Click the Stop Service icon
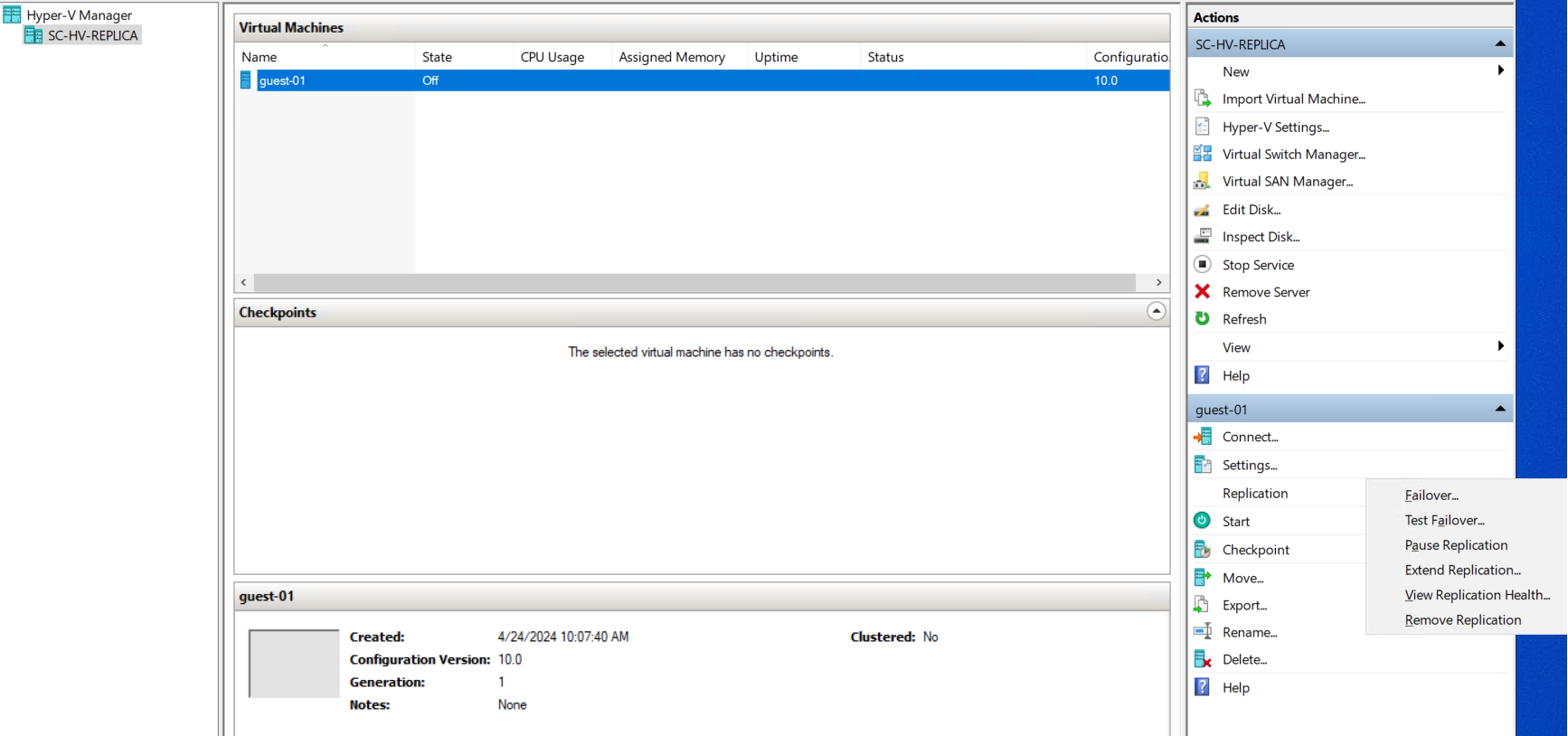The image size is (1568, 736). [x=1203, y=264]
